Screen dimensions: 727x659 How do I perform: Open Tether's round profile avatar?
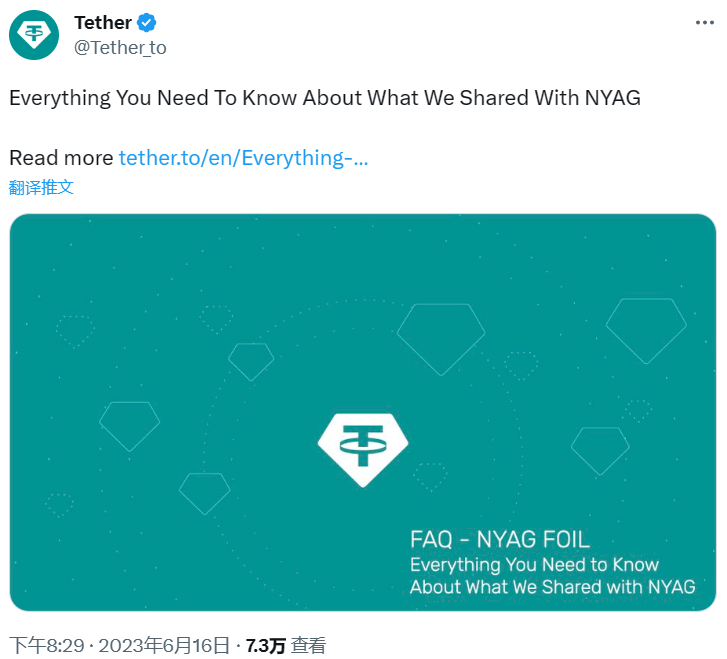point(34,35)
